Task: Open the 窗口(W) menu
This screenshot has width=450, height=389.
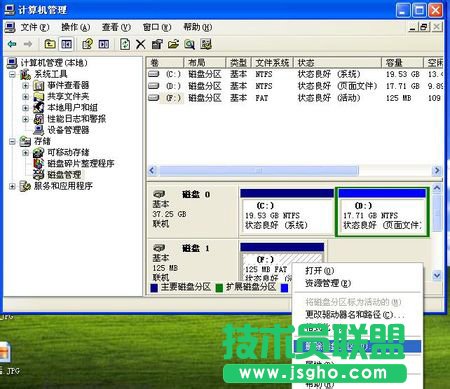Action: point(157,27)
